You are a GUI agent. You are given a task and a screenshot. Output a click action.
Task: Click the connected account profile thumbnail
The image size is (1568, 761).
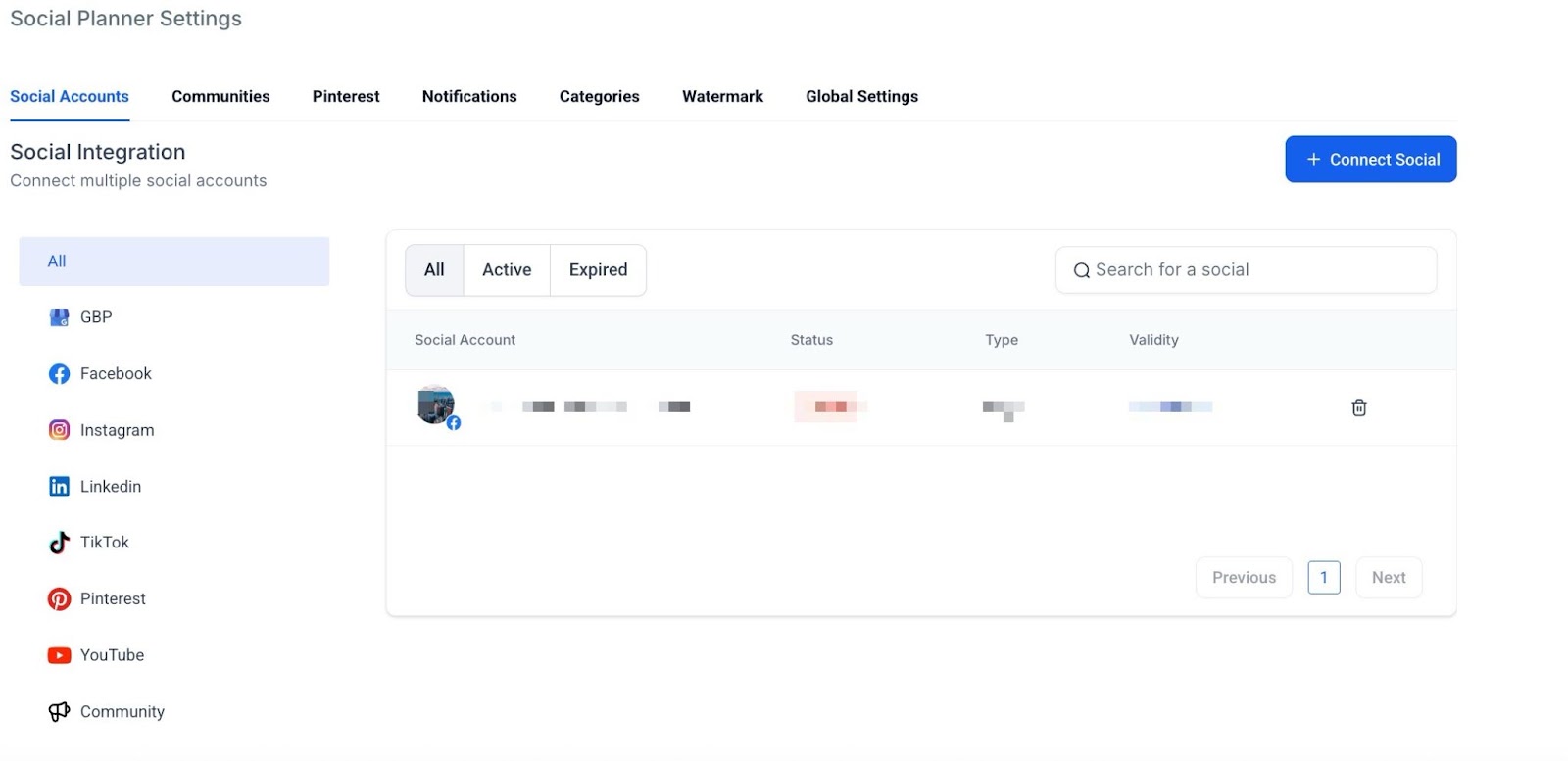436,404
